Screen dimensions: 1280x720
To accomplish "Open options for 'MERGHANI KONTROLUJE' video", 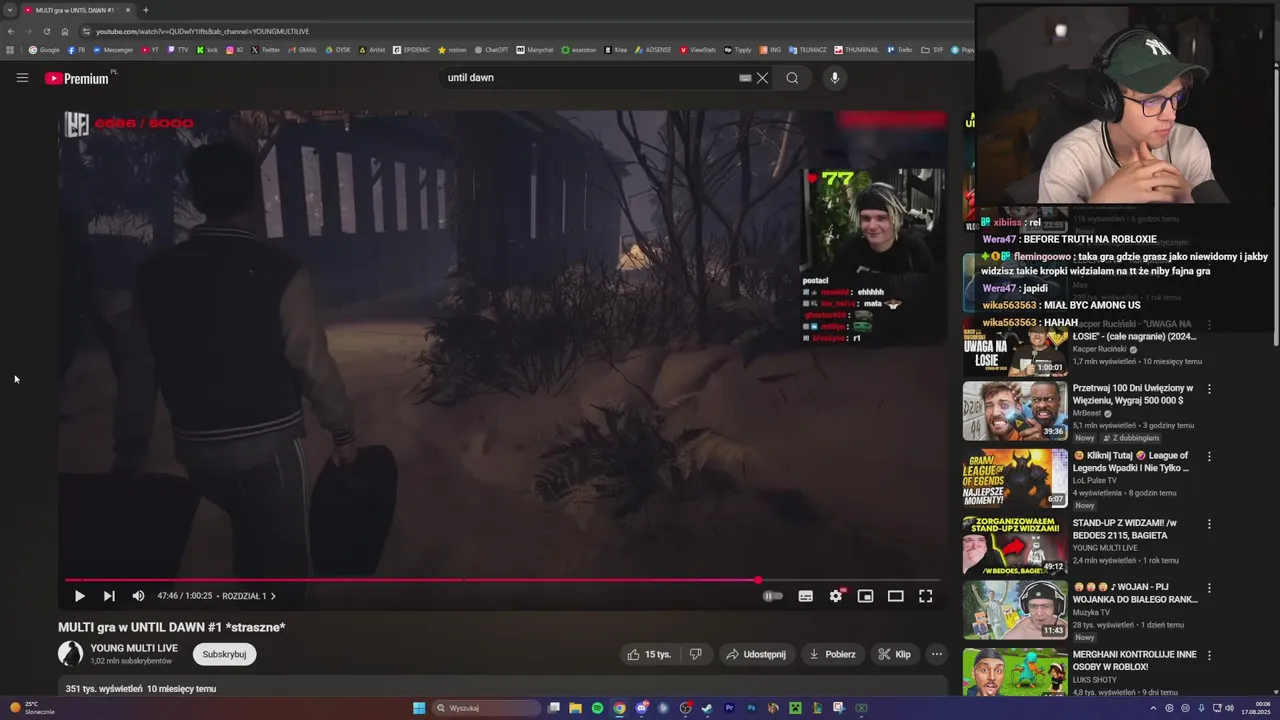I will coord(1209,656).
